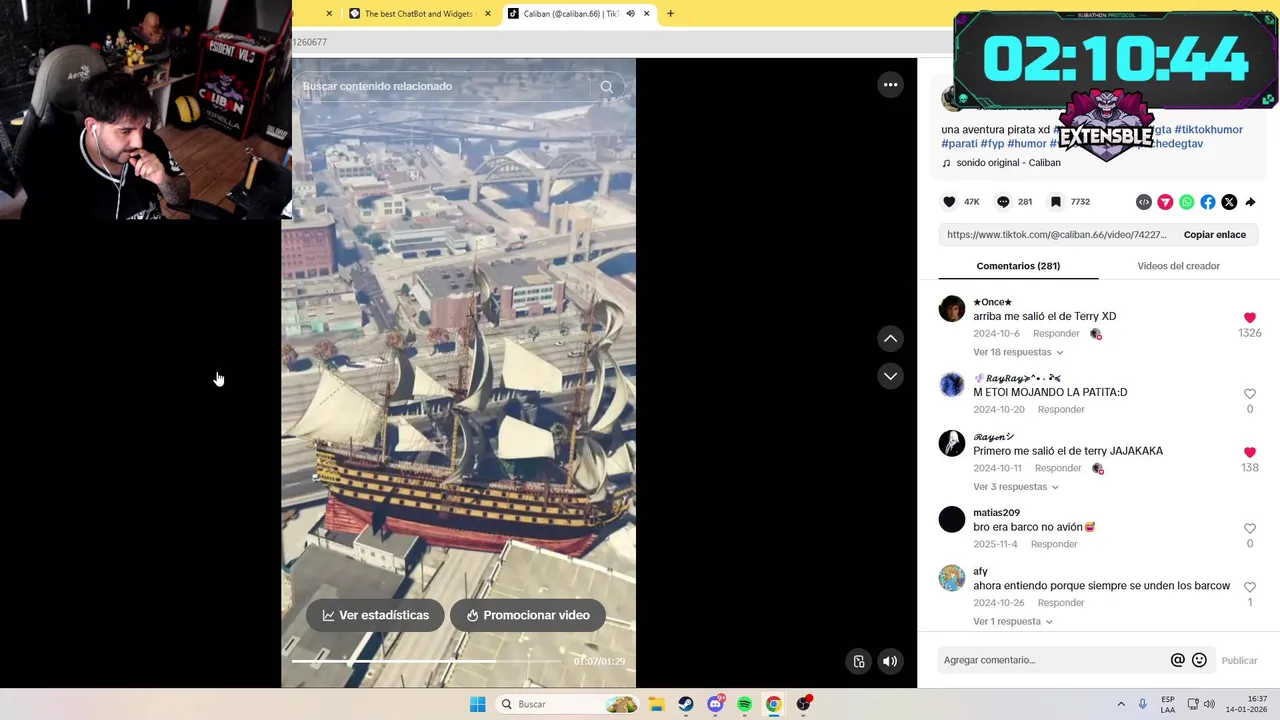Reply to afy's comment

[x=1061, y=603]
